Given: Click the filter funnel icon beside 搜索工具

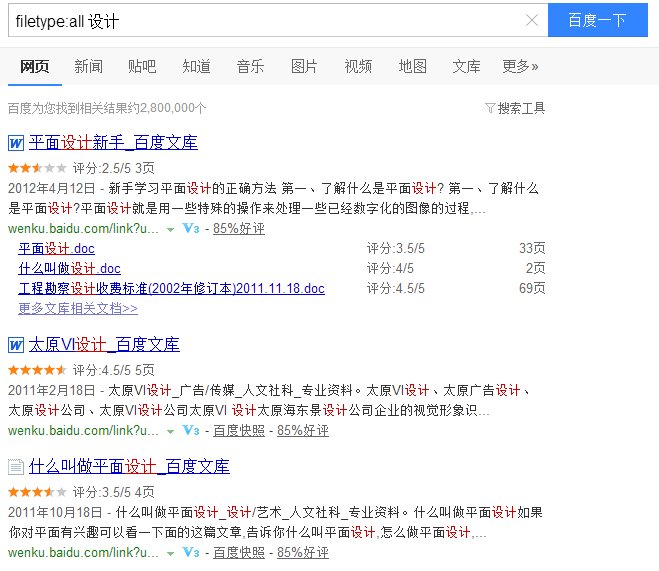Looking at the screenshot, I should coord(490,108).
